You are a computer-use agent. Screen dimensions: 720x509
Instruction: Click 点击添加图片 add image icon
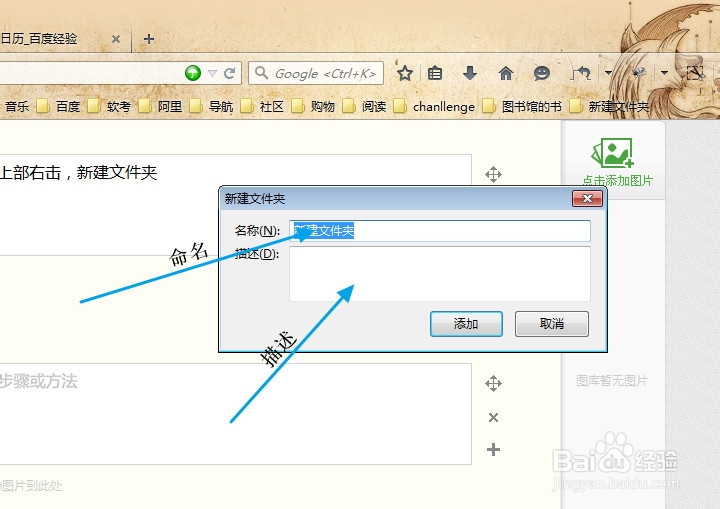(613, 153)
